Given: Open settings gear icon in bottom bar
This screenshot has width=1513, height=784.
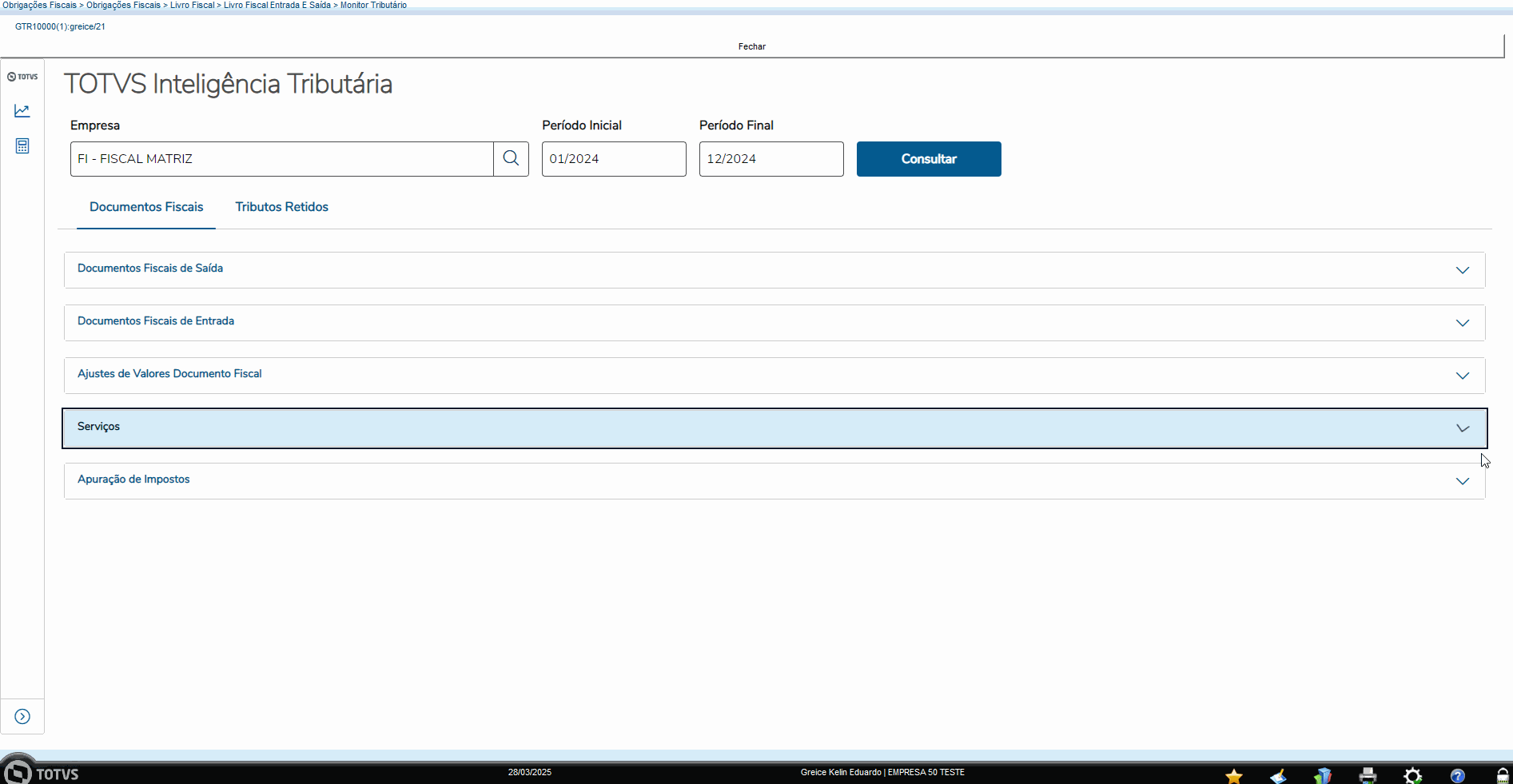Looking at the screenshot, I should [x=1413, y=776].
